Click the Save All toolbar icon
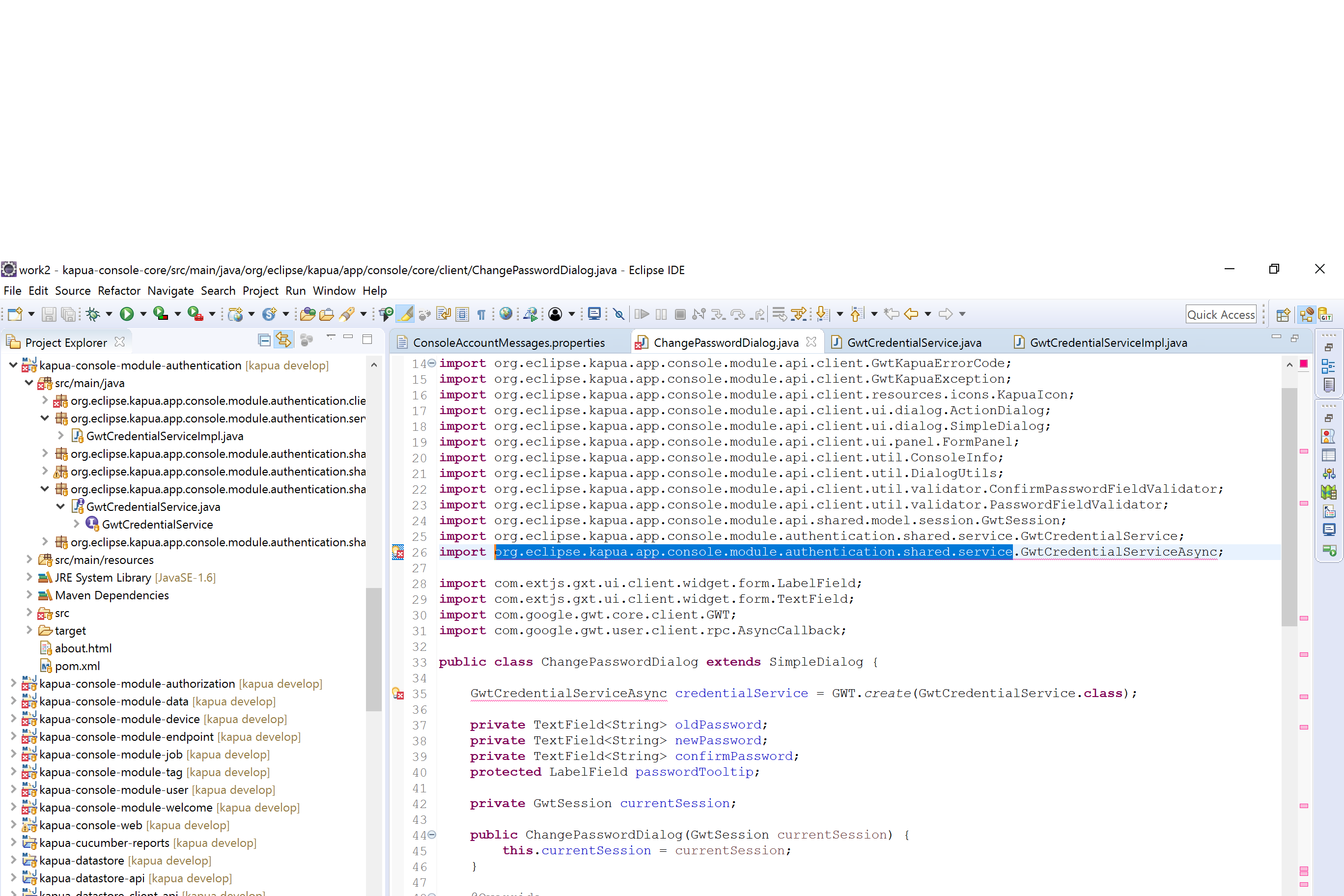This screenshot has height=896, width=1344. pos(69,314)
